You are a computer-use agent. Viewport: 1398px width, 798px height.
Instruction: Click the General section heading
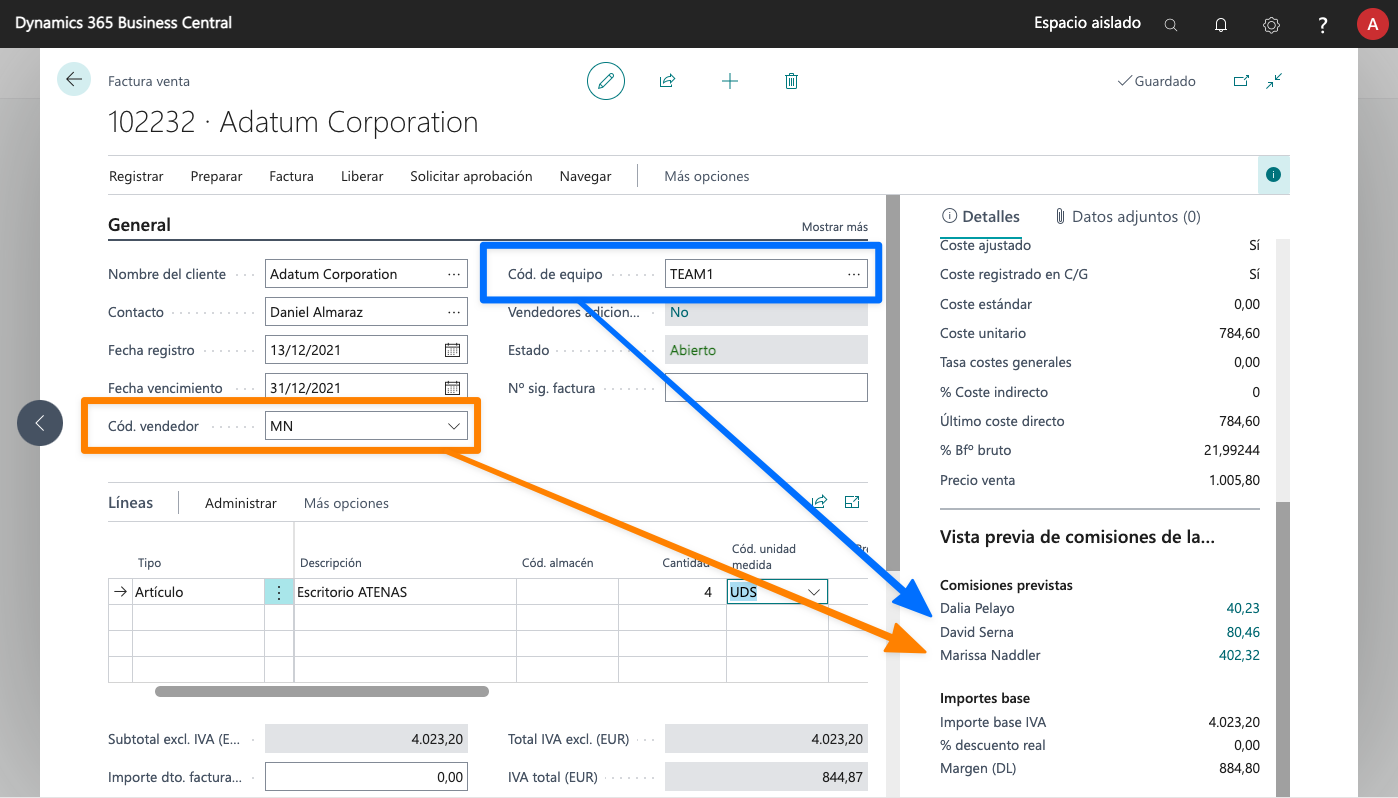click(x=139, y=225)
